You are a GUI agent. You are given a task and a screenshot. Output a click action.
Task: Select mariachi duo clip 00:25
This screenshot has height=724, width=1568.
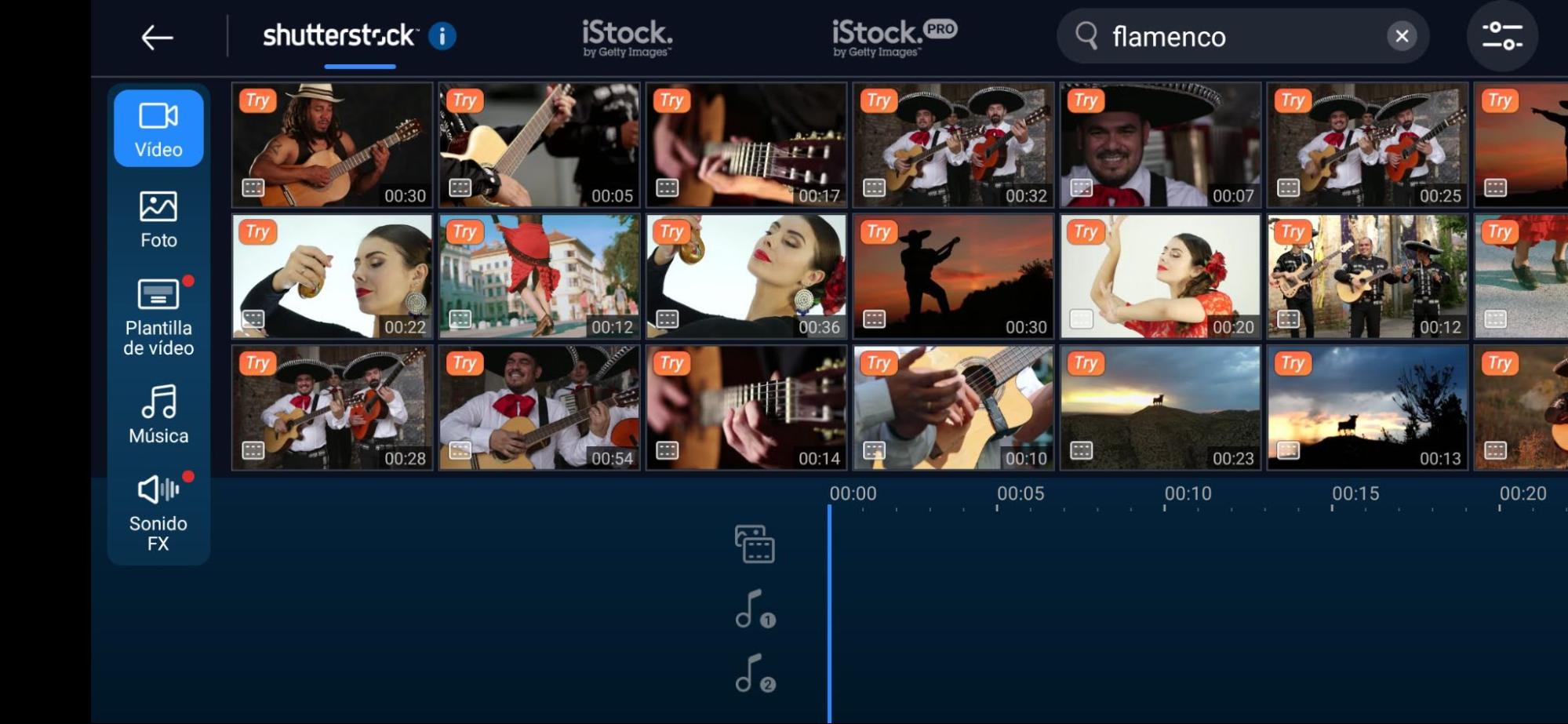[x=1368, y=145]
